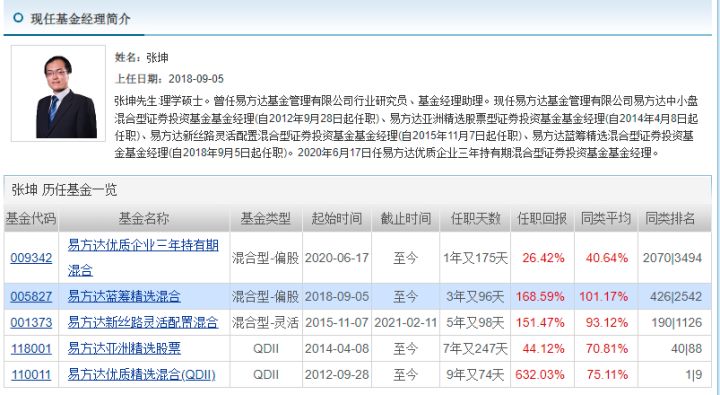Click manager name text 张坤
The height and width of the screenshot is (395, 720).
158,57
